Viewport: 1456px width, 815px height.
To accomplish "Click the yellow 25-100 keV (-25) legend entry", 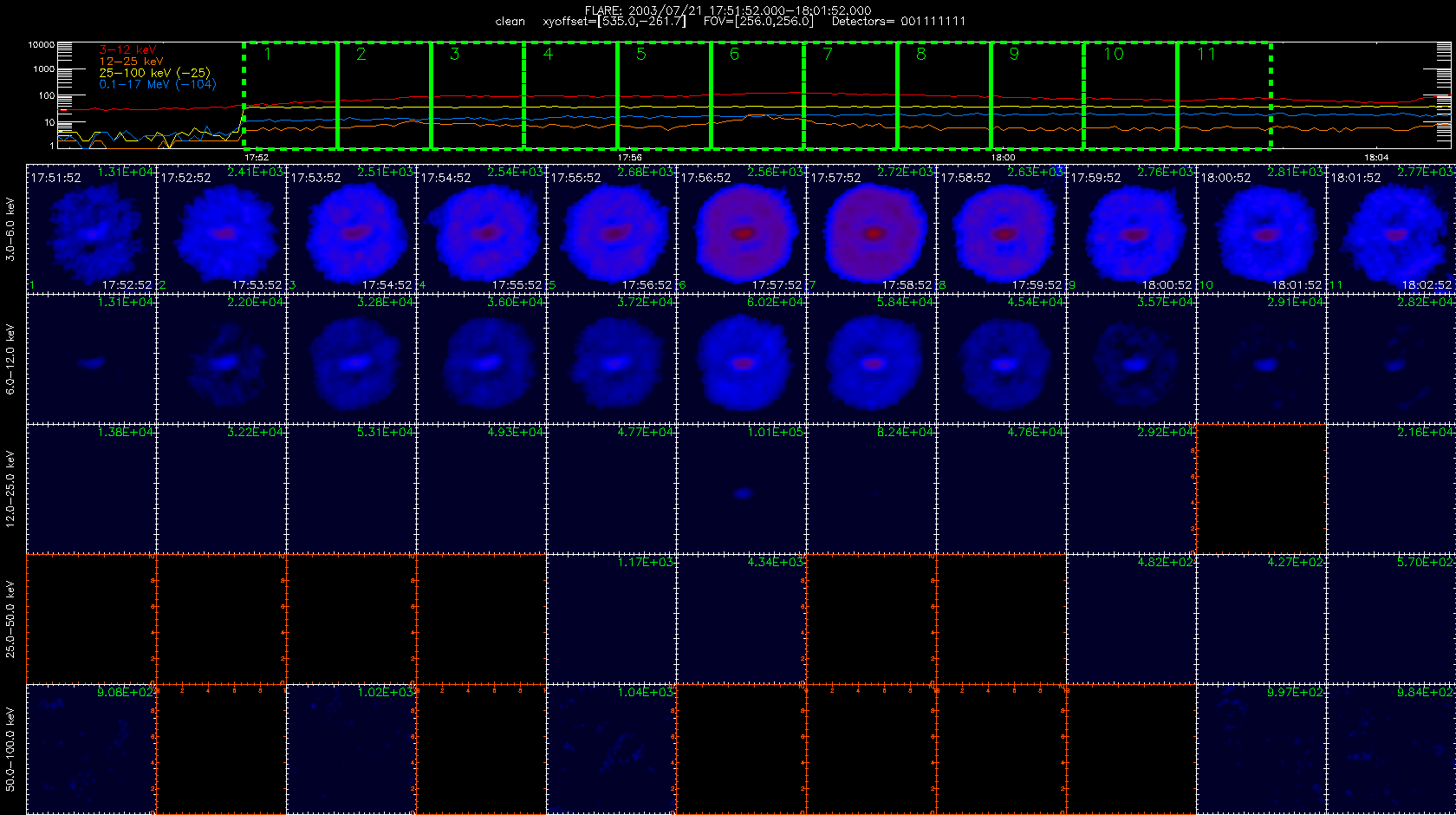I will click(154, 73).
